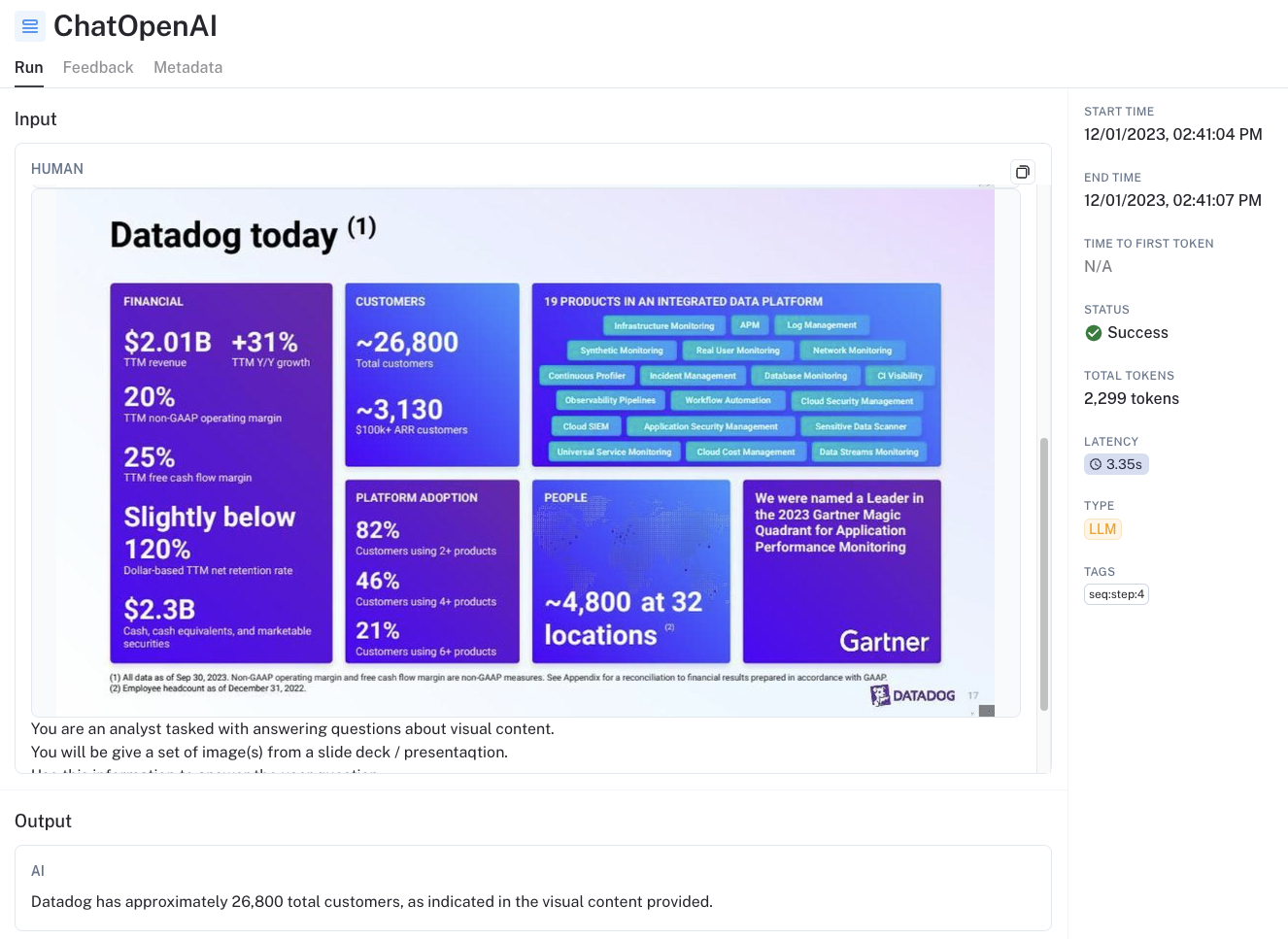
Task: Click the START TIME label
Action: (x=1119, y=112)
